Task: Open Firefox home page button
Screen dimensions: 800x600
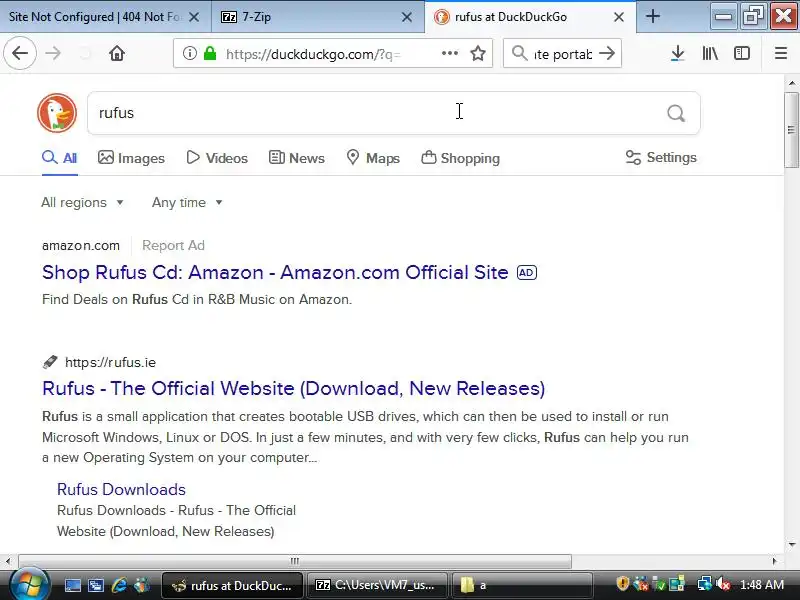Action: click(117, 53)
